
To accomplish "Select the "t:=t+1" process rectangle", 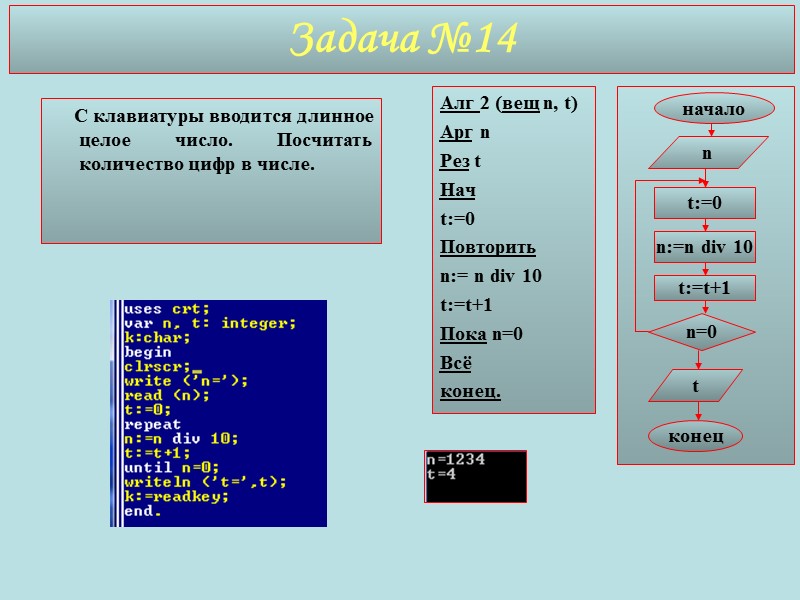I will (703, 289).
